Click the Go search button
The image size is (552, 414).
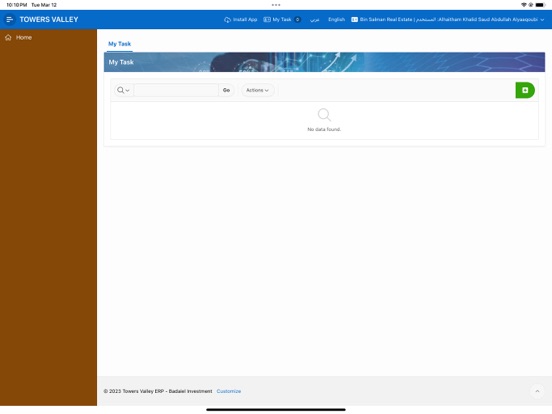pyautogui.click(x=226, y=90)
